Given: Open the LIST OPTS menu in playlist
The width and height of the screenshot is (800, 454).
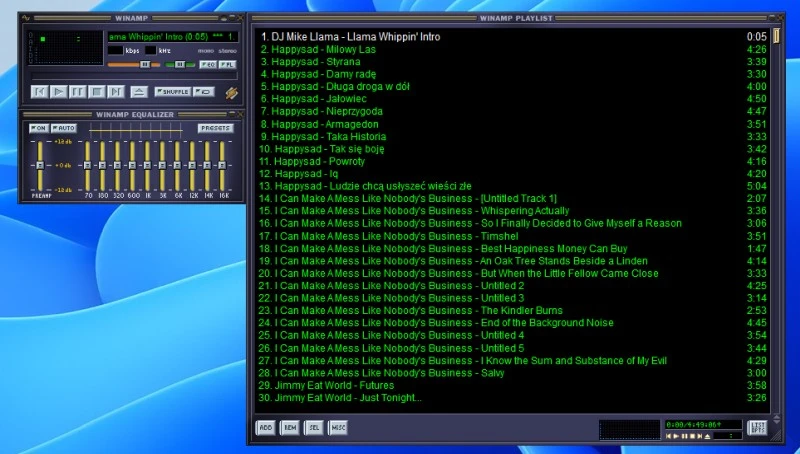Looking at the screenshot, I should (x=758, y=427).
